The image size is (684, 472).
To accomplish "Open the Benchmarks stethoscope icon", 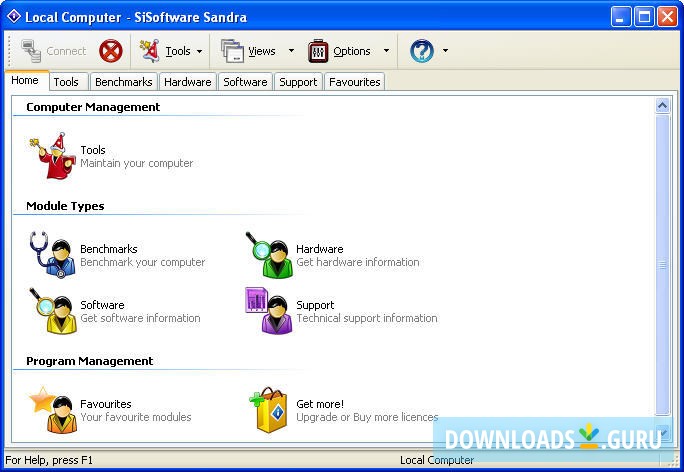I will tap(53, 255).
